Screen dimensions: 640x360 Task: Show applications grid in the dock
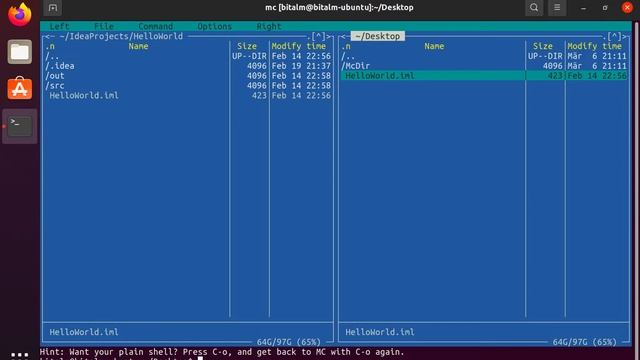(20, 355)
